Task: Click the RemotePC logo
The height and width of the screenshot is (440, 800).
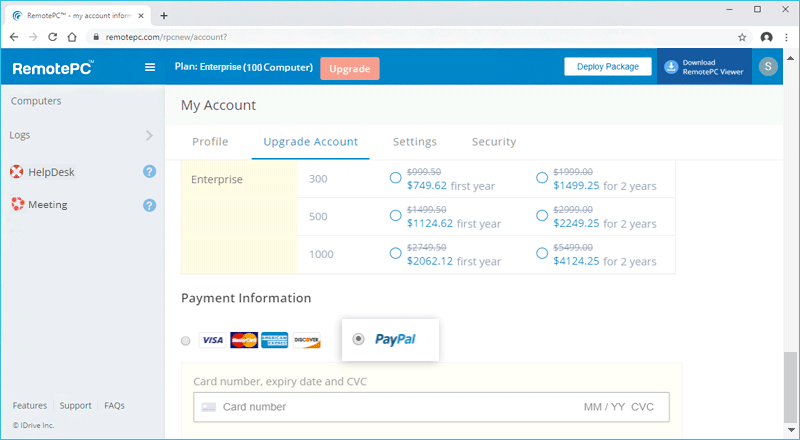Action: (53, 68)
